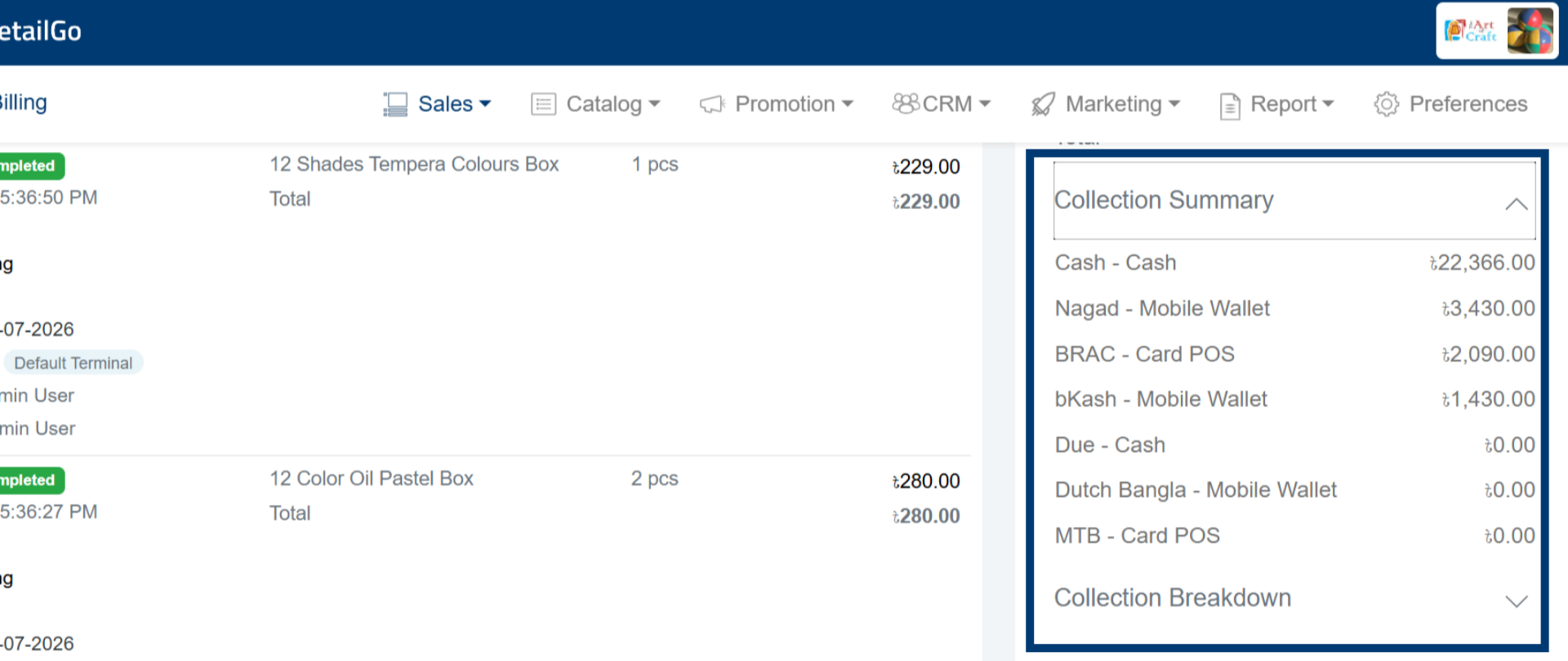Click the Catalog list icon
Viewport: 1568px width, 661px height.
pos(543,104)
